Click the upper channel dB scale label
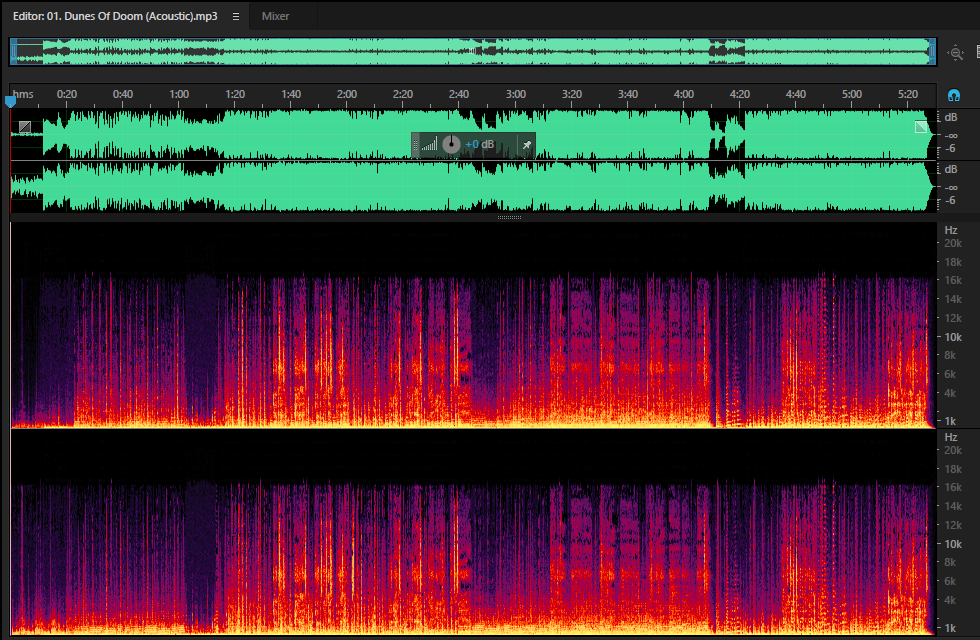Screen dimensions: 980x640 click(x=951, y=118)
